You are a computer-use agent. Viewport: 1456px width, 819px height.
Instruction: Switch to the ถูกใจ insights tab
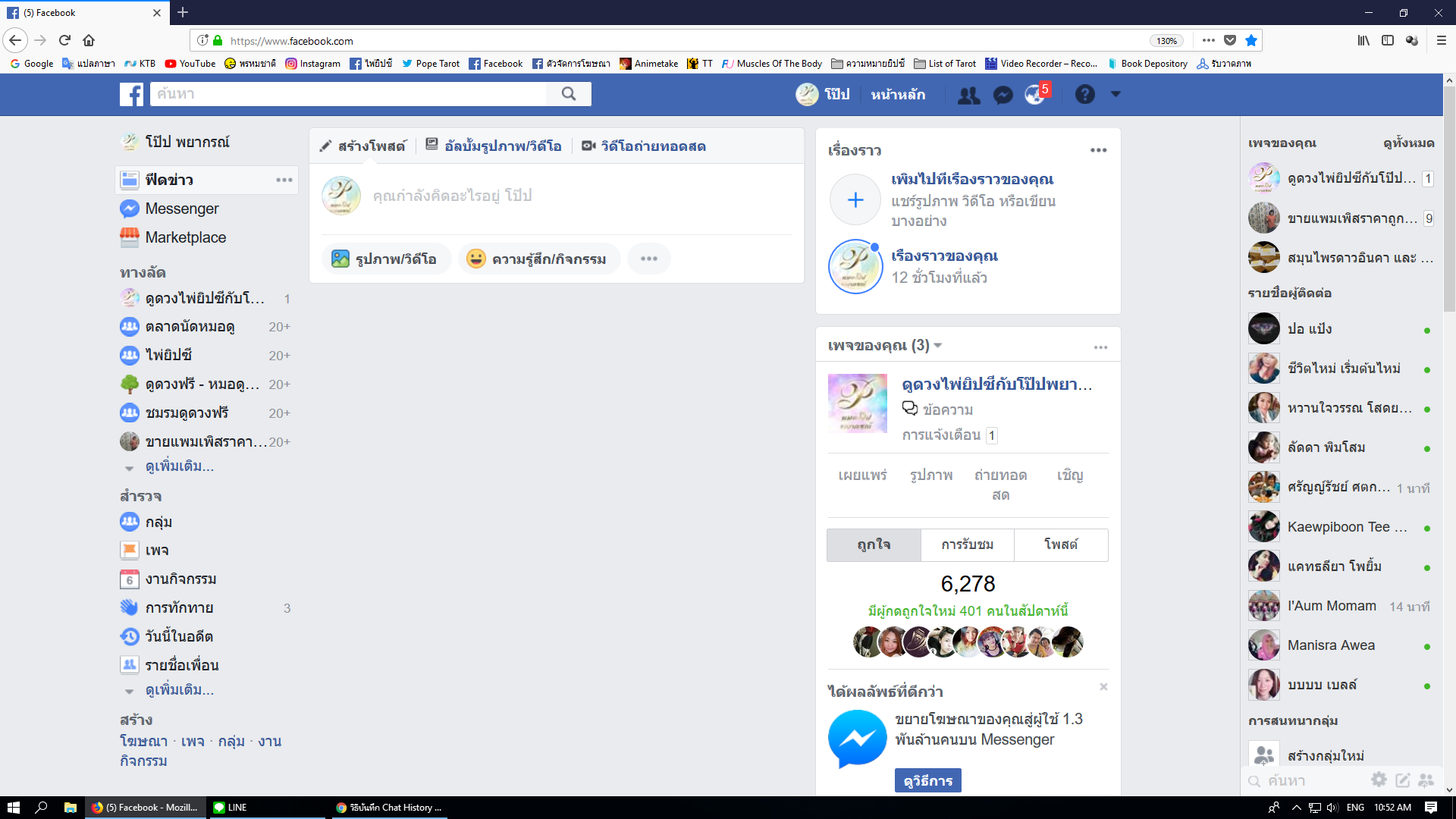[874, 544]
